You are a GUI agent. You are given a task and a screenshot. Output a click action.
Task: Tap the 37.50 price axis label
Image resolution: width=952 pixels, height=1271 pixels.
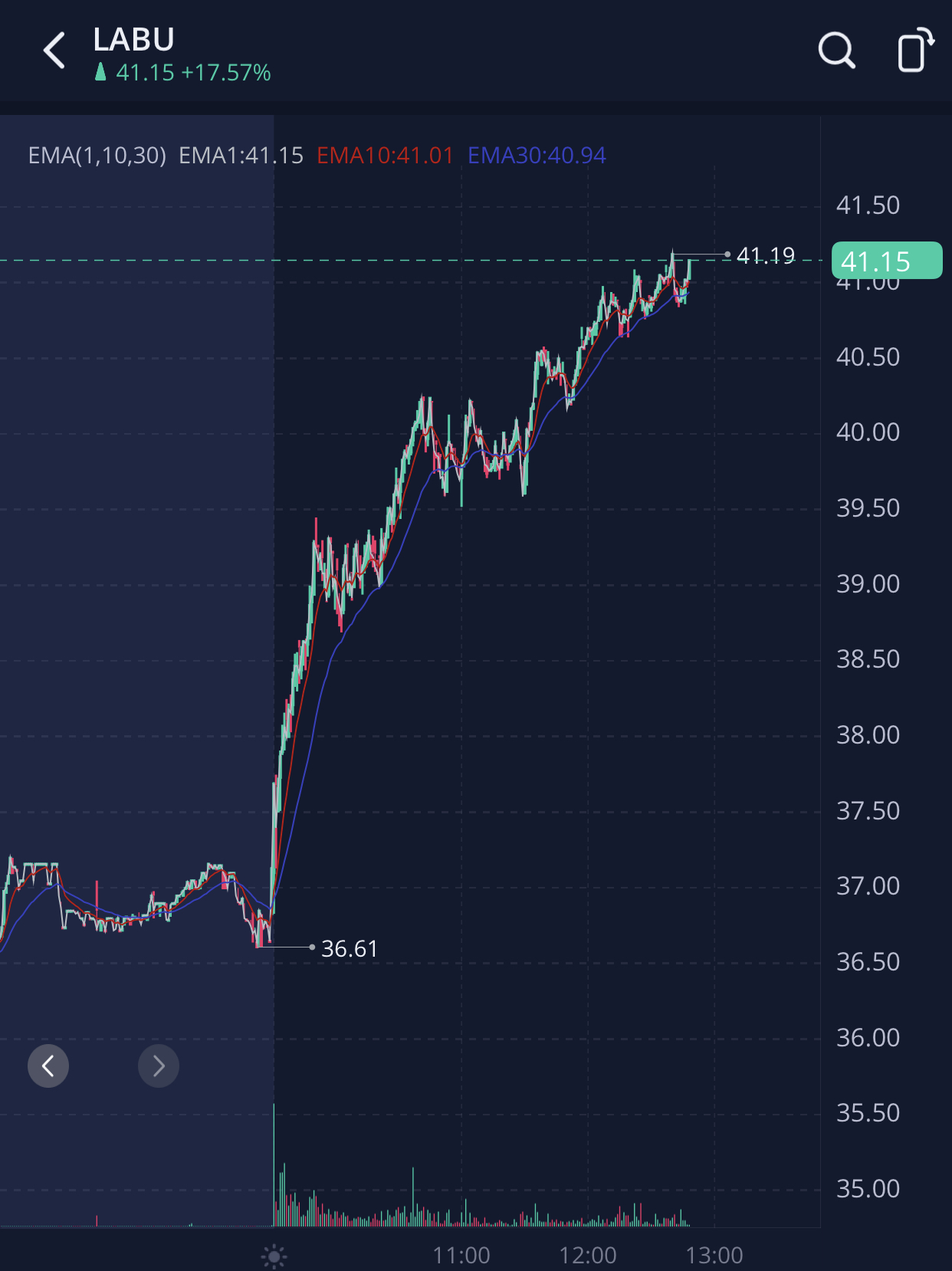point(868,811)
